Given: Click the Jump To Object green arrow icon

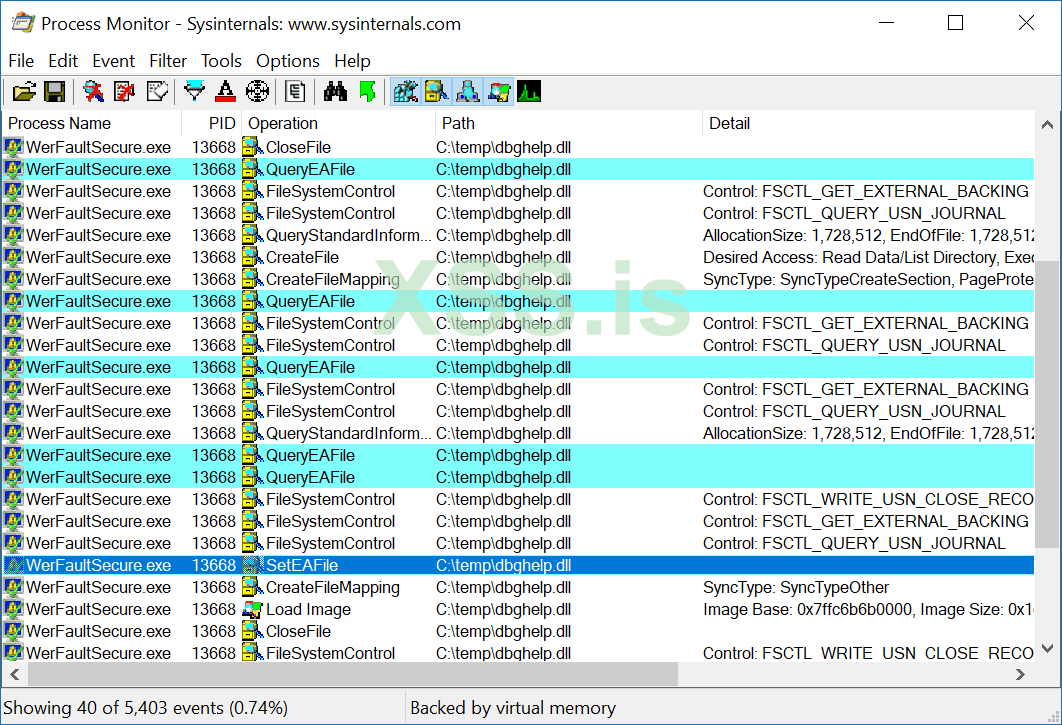Looking at the screenshot, I should pos(367,91).
